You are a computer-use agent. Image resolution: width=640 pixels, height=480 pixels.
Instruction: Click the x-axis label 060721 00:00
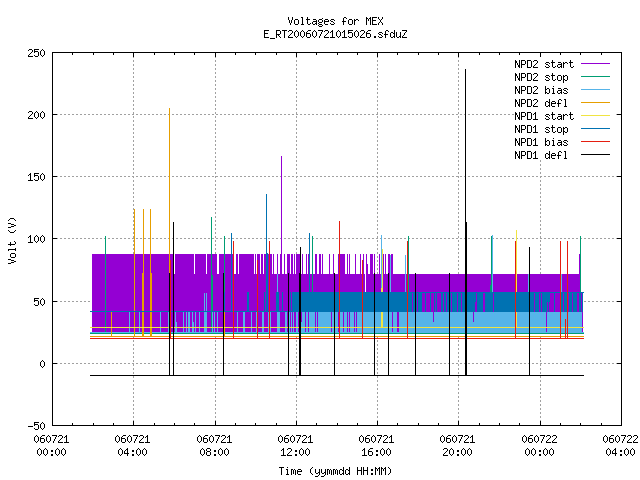point(51,446)
